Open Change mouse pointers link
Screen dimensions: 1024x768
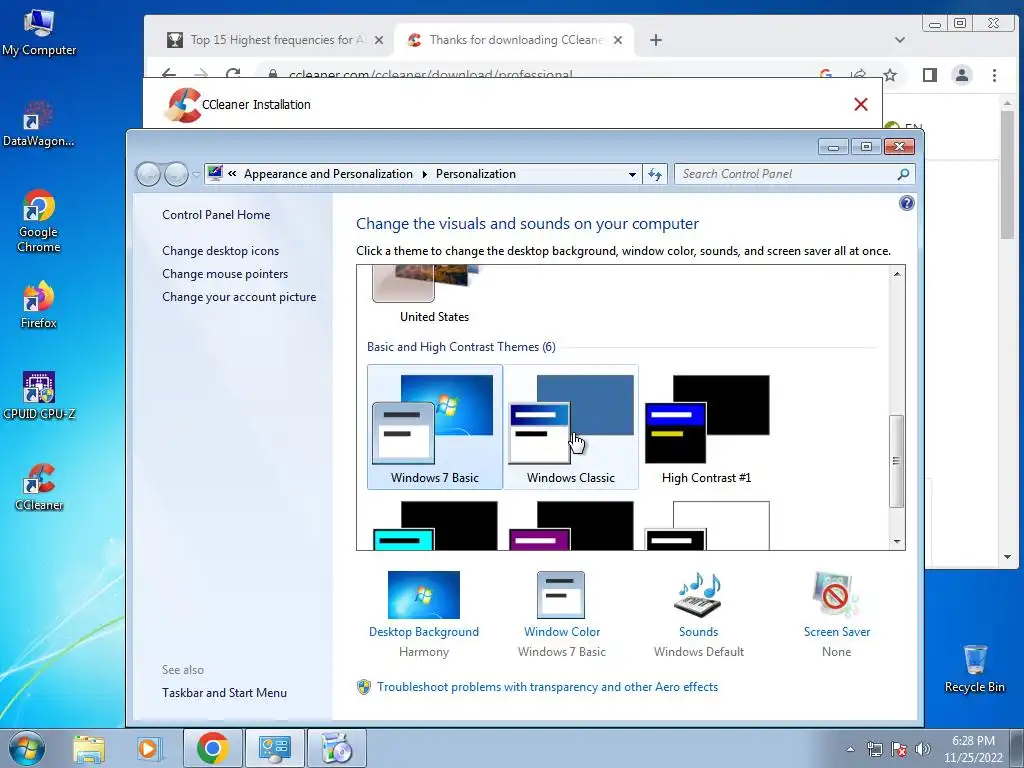coord(225,274)
